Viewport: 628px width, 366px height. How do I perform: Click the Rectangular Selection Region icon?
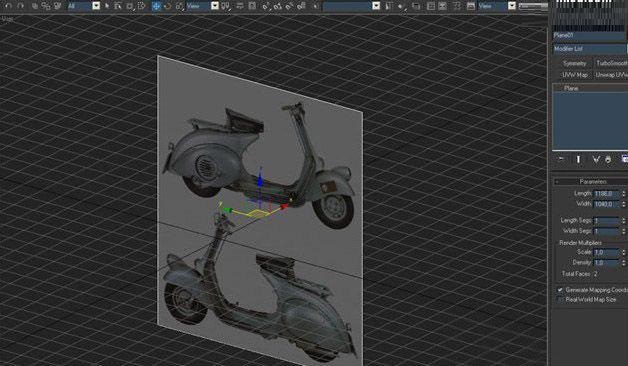click(130, 6)
